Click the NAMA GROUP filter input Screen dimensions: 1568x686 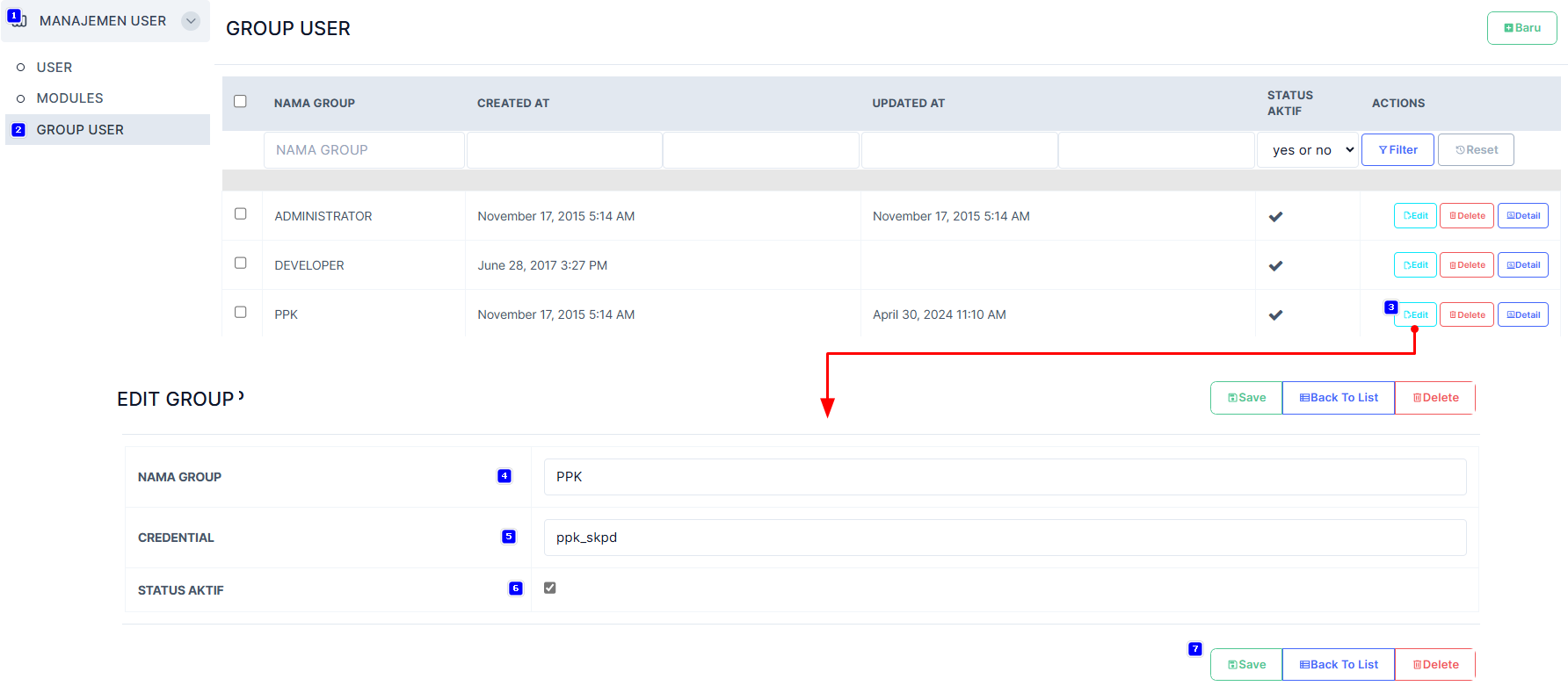click(364, 150)
